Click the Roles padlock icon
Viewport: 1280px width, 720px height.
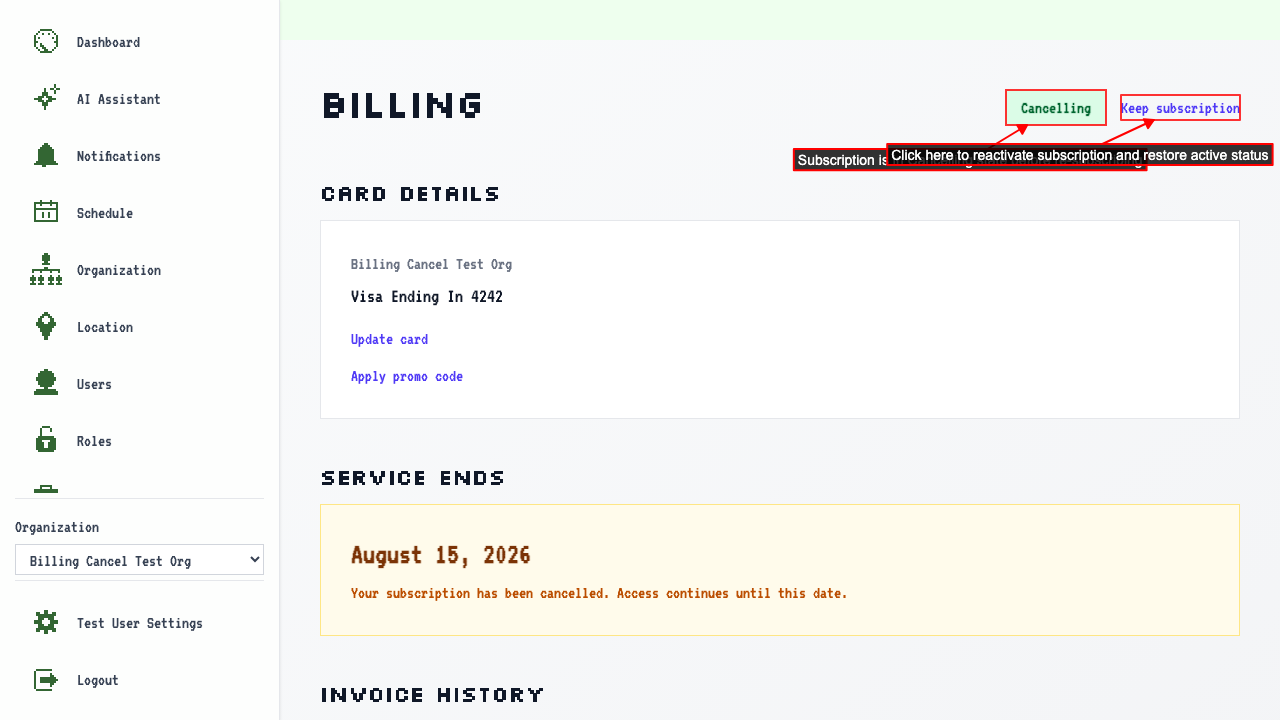pos(46,440)
